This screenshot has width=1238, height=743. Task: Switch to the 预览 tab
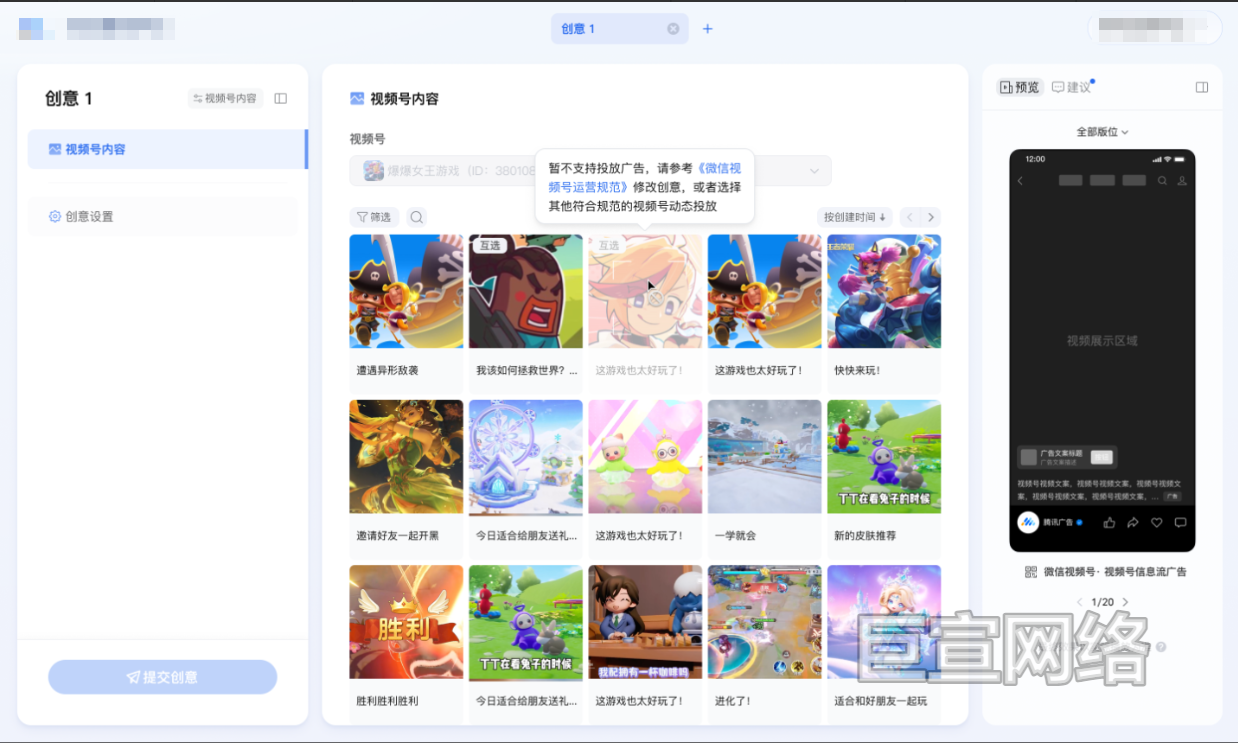tap(1020, 87)
